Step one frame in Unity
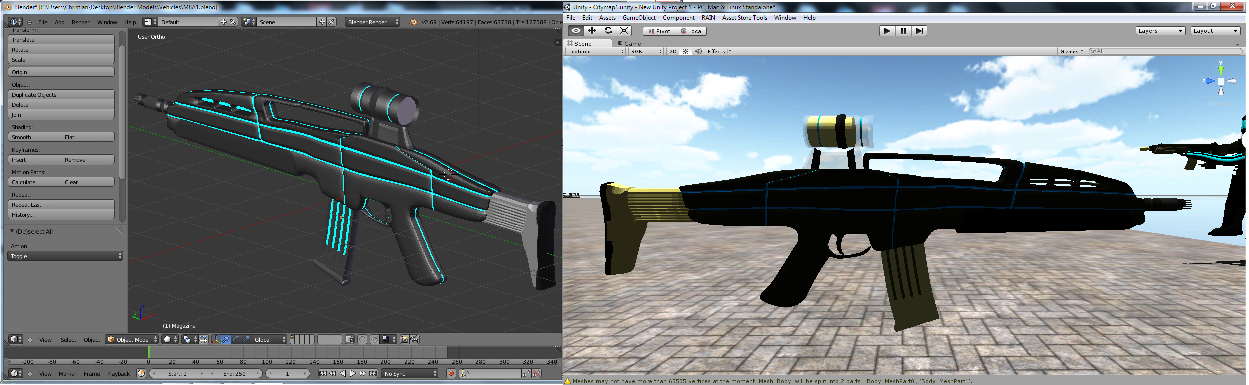Image resolution: width=1249 pixels, height=385 pixels. click(919, 31)
